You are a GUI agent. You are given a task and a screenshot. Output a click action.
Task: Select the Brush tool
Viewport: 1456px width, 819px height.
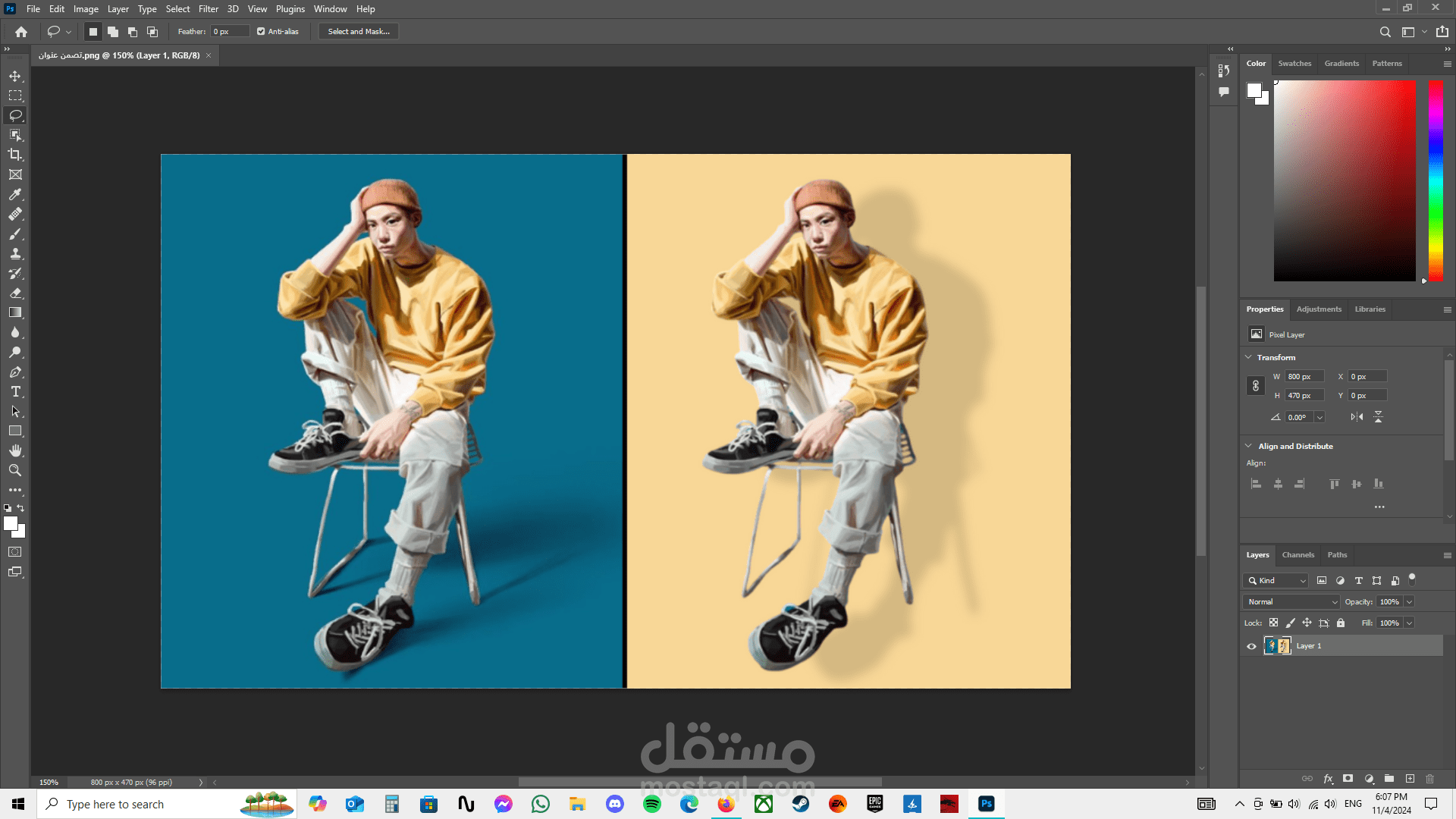15,234
